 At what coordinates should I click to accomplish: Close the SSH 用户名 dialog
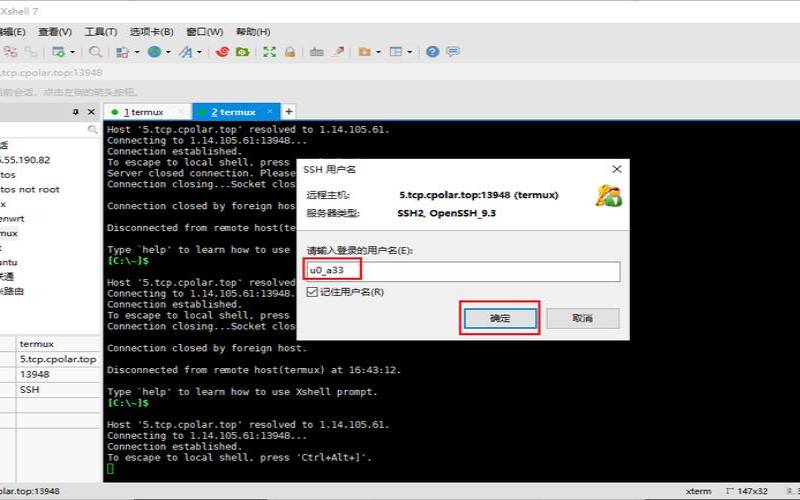click(617, 169)
